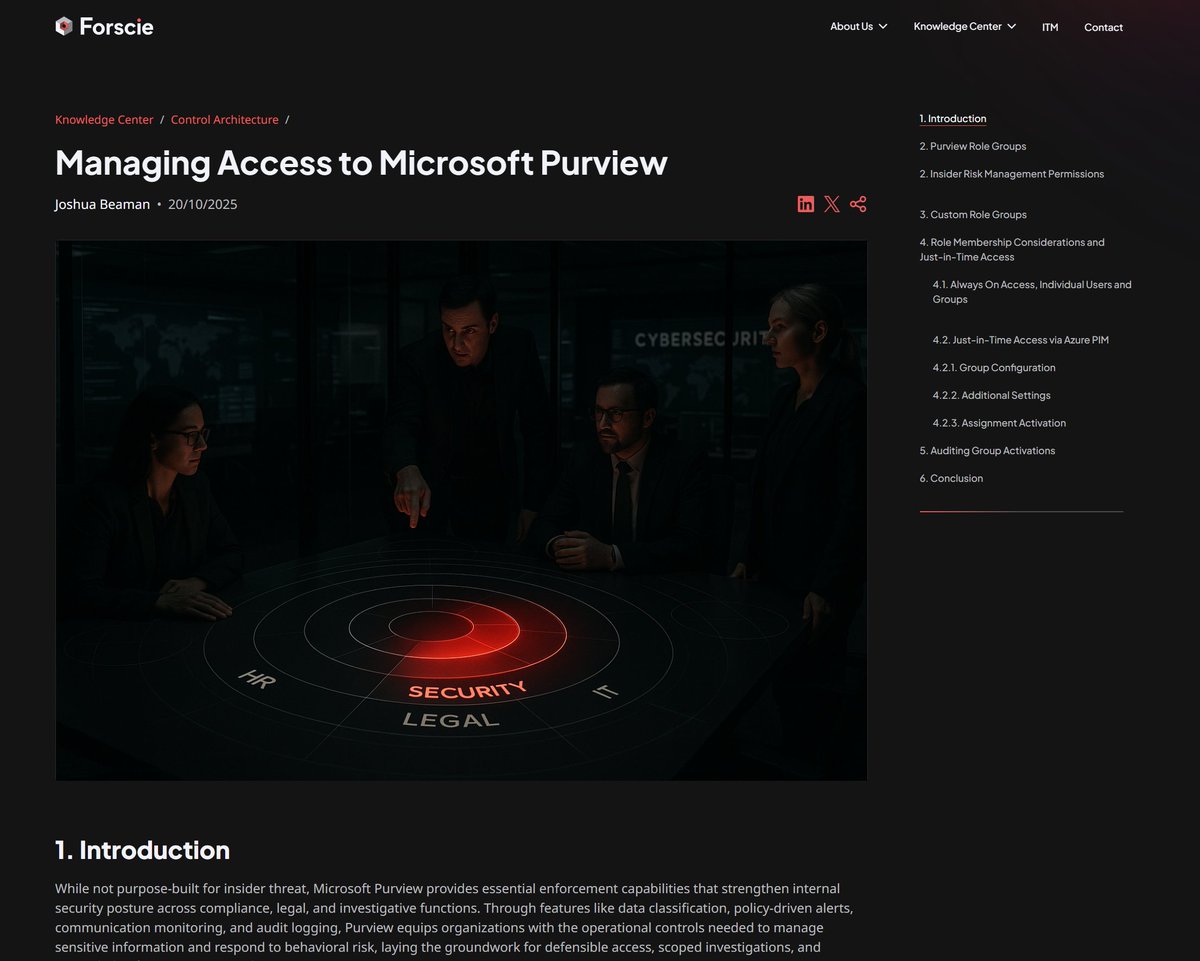The height and width of the screenshot is (961, 1200).
Task: Share the article on X
Action: coord(832,203)
